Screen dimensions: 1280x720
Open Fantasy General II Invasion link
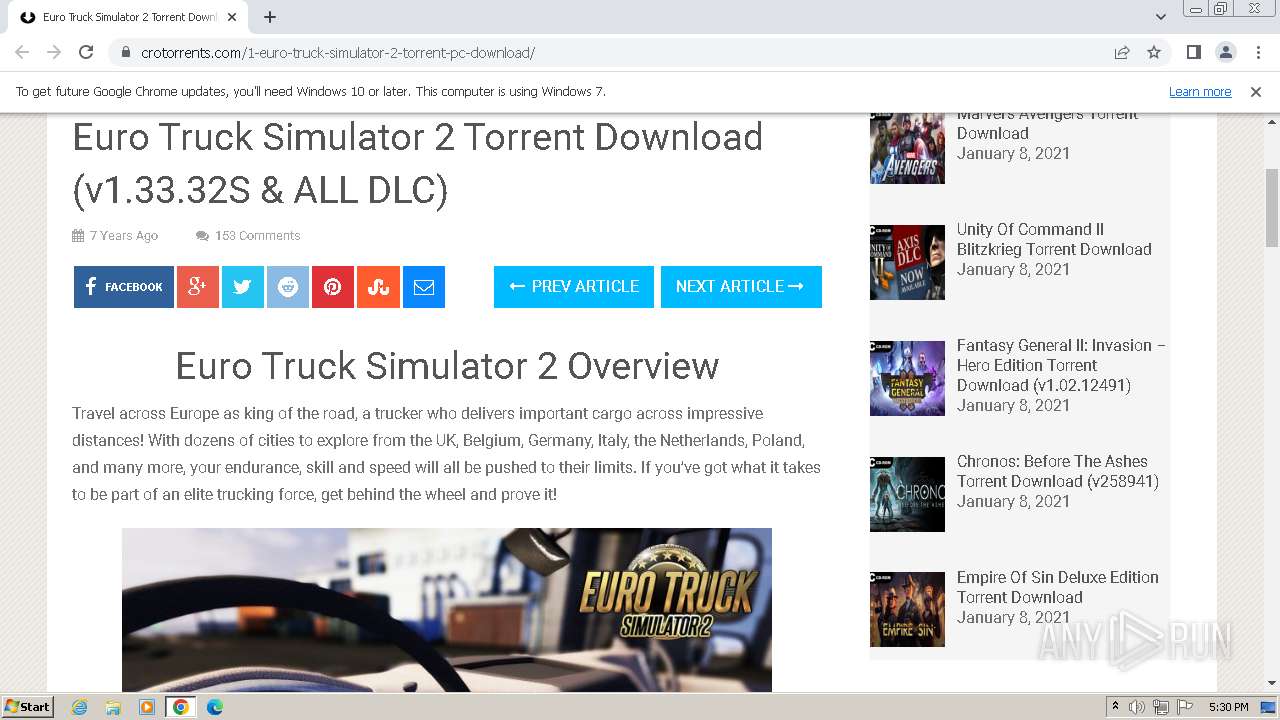point(1061,365)
